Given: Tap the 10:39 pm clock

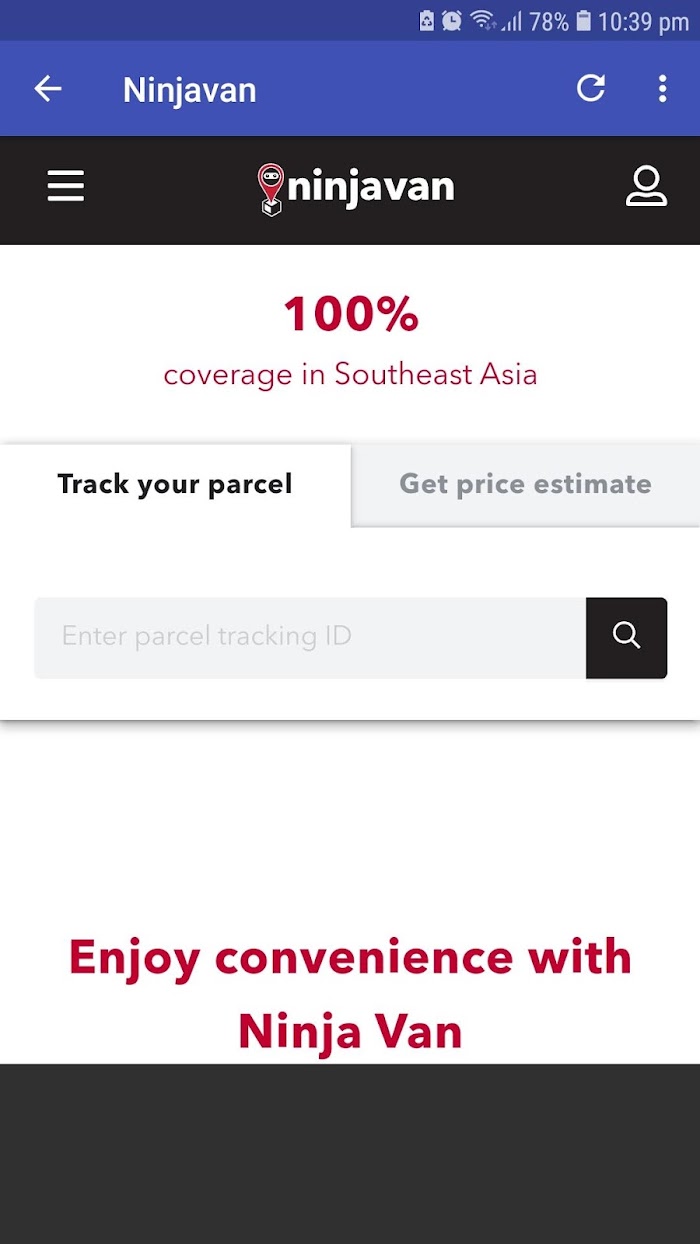Looking at the screenshot, I should [644, 21].
